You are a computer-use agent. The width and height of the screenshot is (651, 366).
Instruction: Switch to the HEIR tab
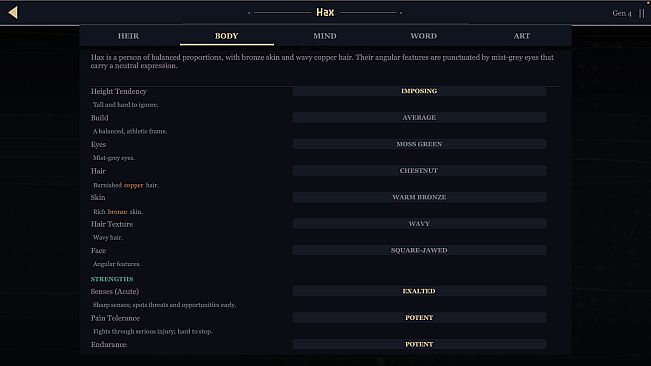(128, 36)
